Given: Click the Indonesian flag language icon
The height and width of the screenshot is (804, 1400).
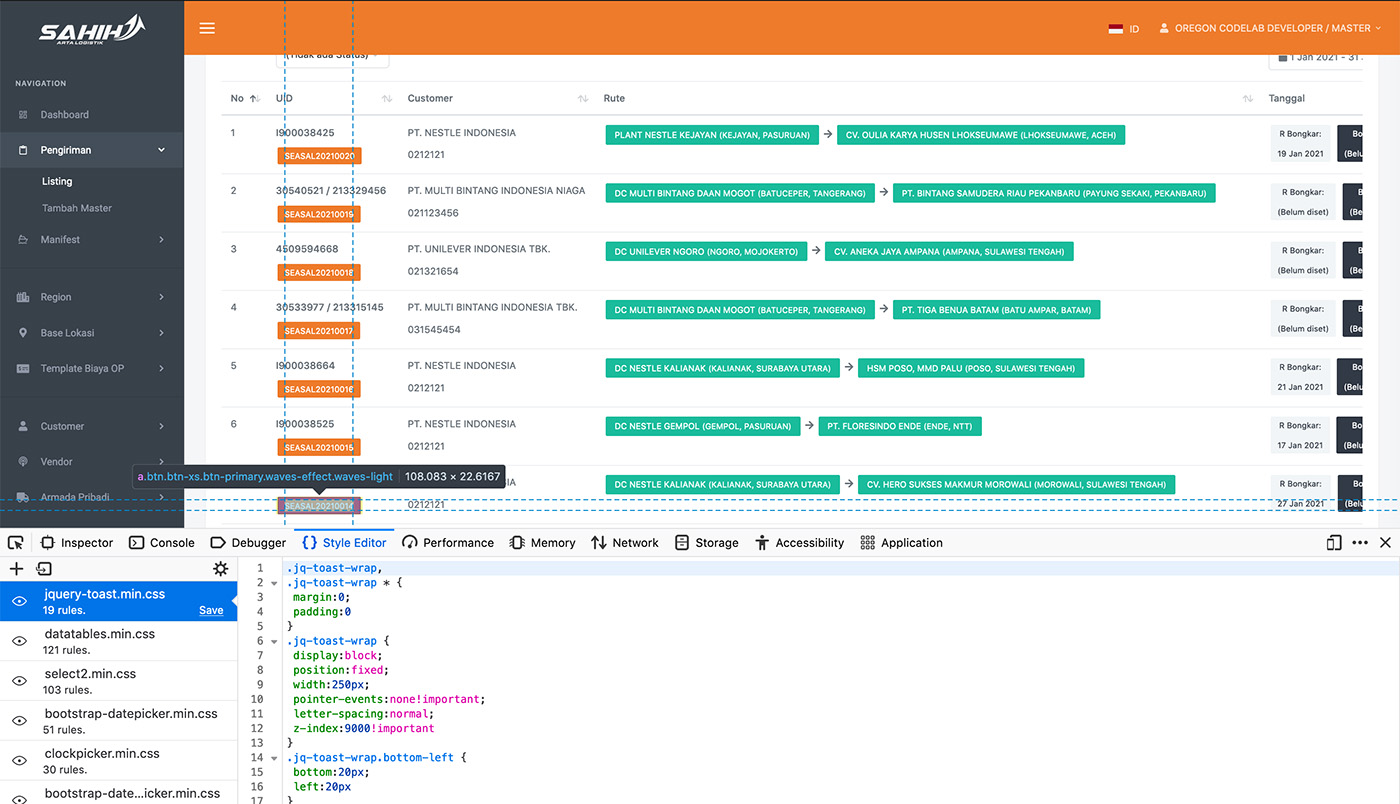Looking at the screenshot, I should 1115,29.
